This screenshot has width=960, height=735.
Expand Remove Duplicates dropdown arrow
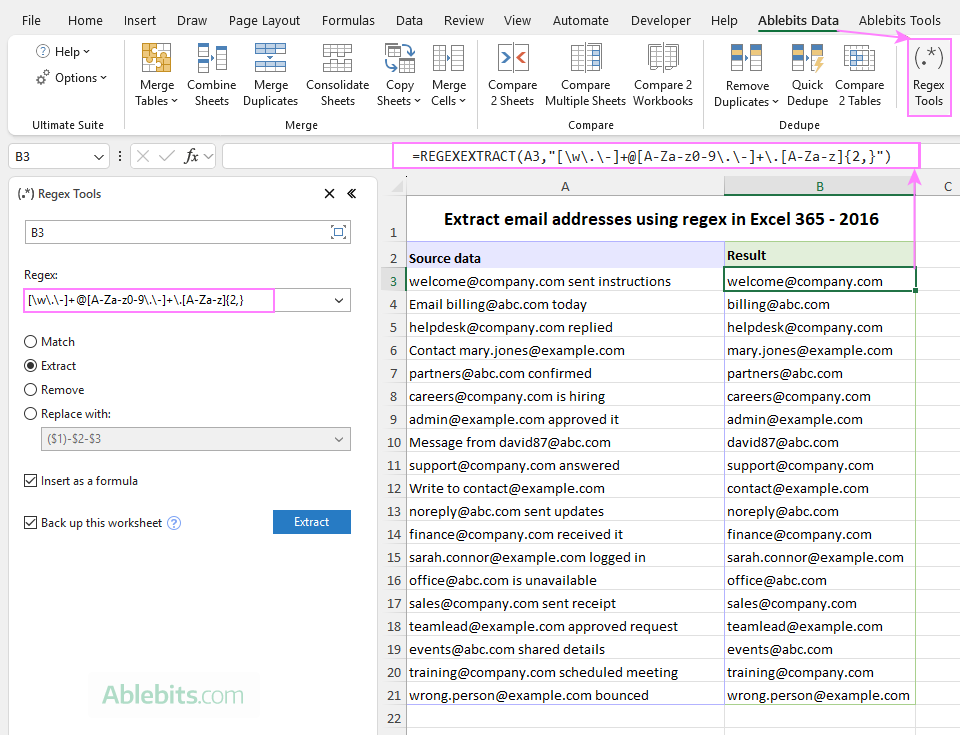click(x=775, y=102)
